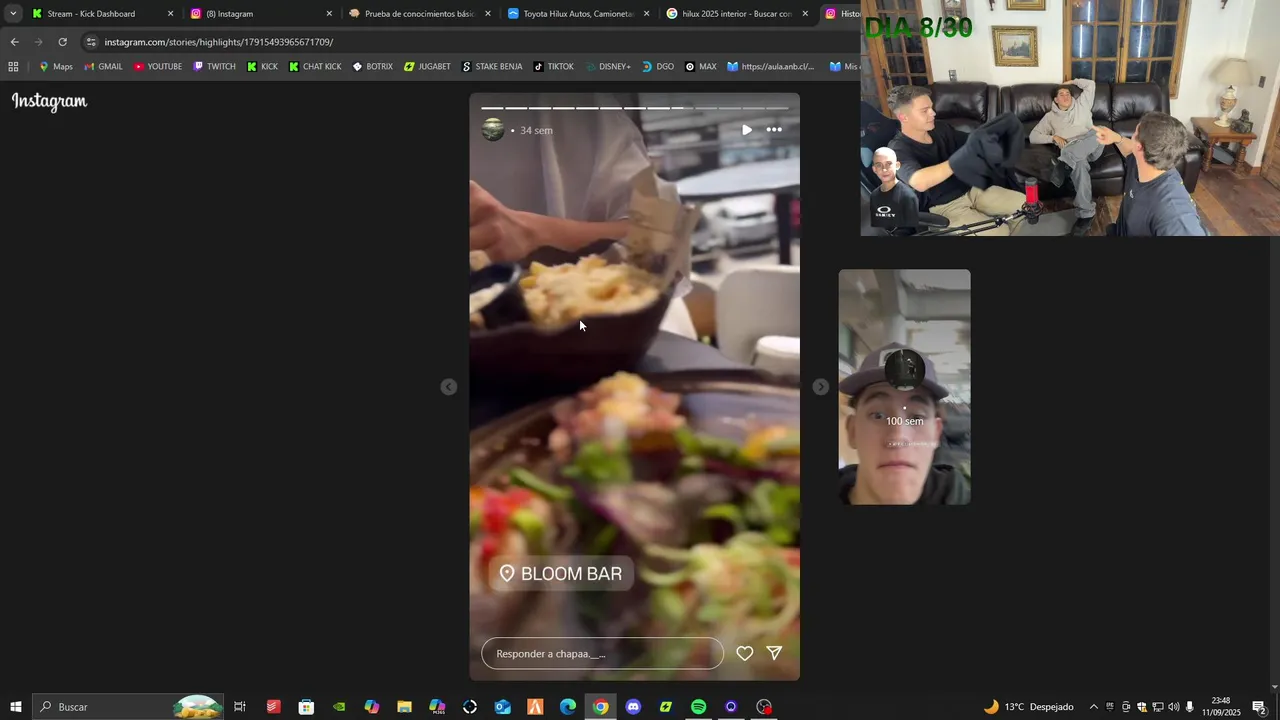The height and width of the screenshot is (720, 1280).
Task: Open the BOTRIX bookmark
Action: point(372,67)
